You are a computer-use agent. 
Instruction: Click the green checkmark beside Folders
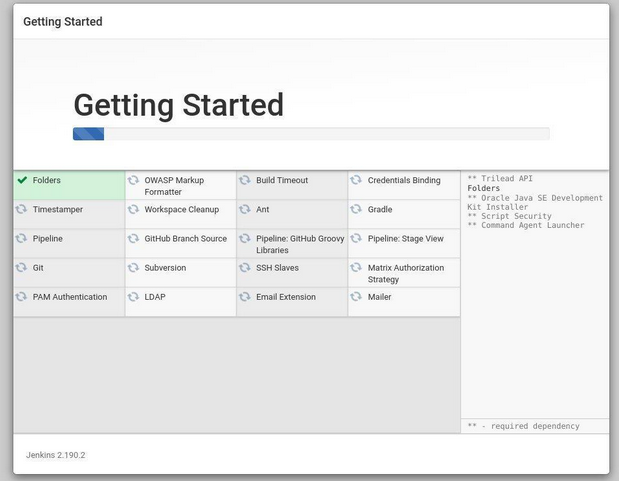click(x=22, y=181)
